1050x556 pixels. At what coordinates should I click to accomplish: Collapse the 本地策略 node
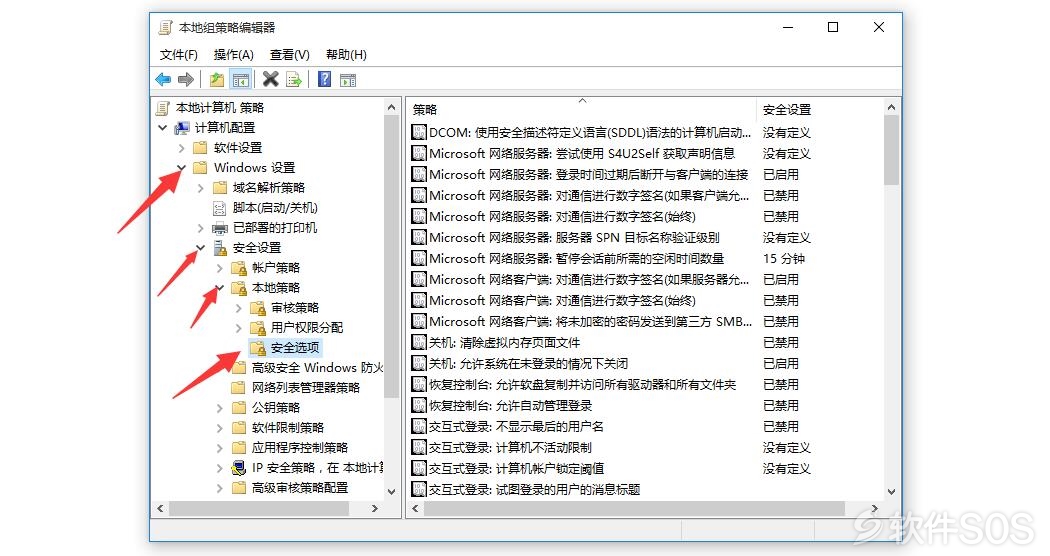[220, 288]
